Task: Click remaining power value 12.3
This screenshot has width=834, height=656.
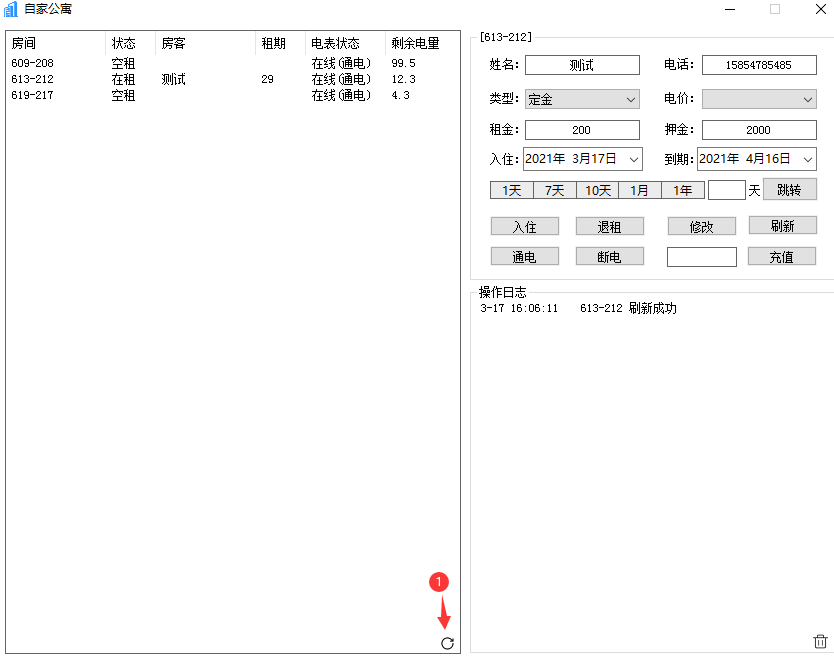Action: point(403,79)
